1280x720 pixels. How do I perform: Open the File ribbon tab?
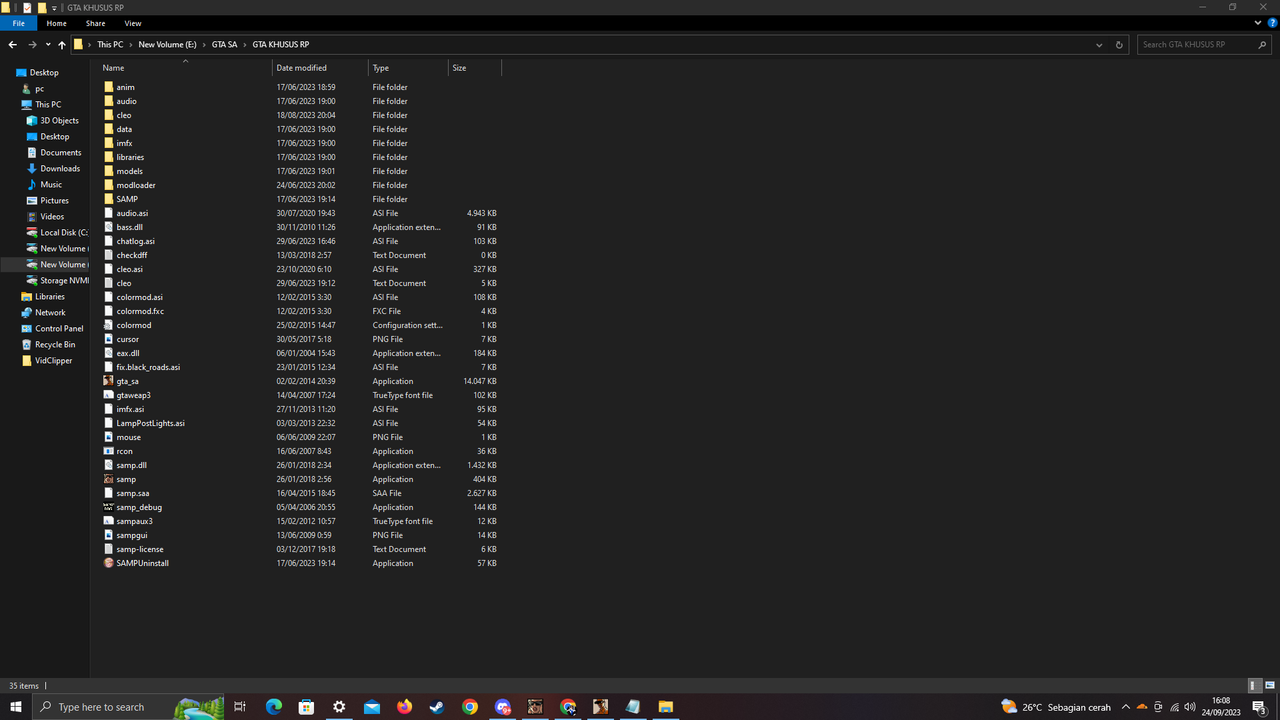[x=18, y=23]
